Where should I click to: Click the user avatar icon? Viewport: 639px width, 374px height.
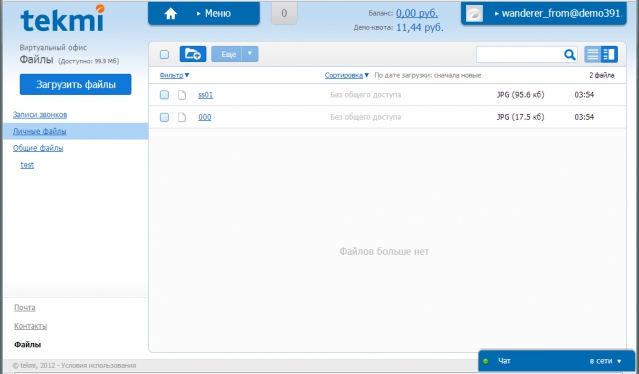pyautogui.click(x=474, y=13)
